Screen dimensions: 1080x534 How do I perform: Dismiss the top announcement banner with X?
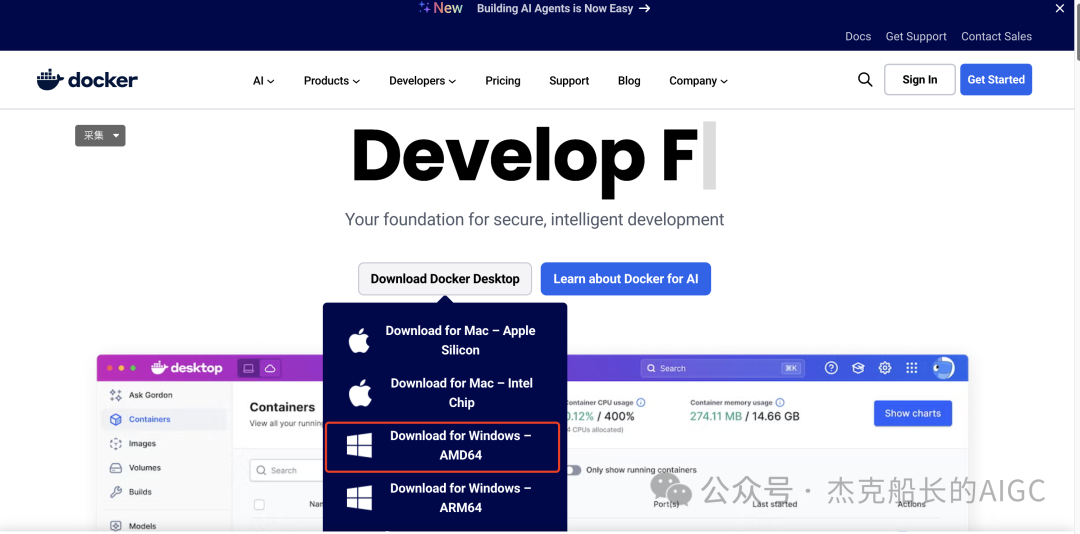(1060, 8)
